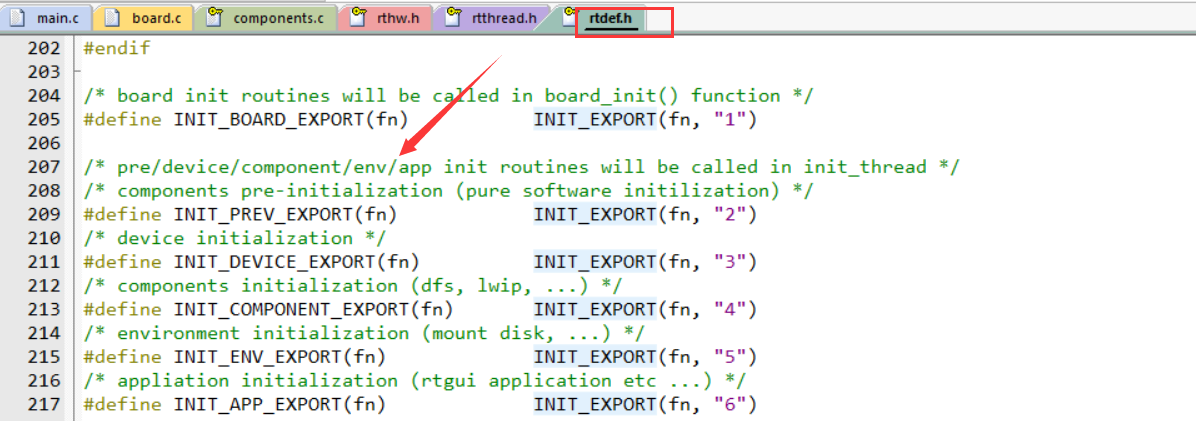Click INIT_ENV_EXPORT(fn) macro name
1196x421 pixels.
(279, 357)
